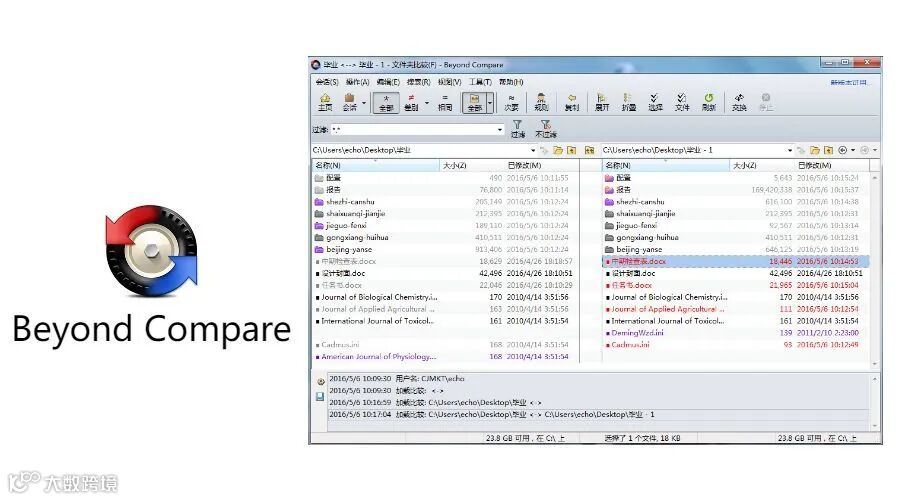Select beijing-yanse folder in left pane
Viewport: 900px width, 500px height.
point(349,249)
